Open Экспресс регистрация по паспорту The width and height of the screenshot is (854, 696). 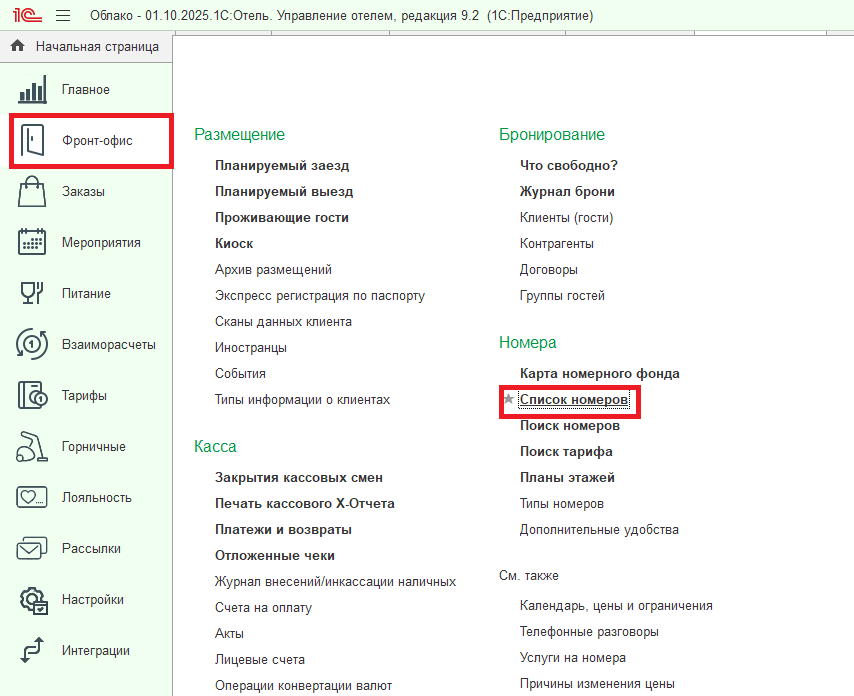[x=320, y=296]
